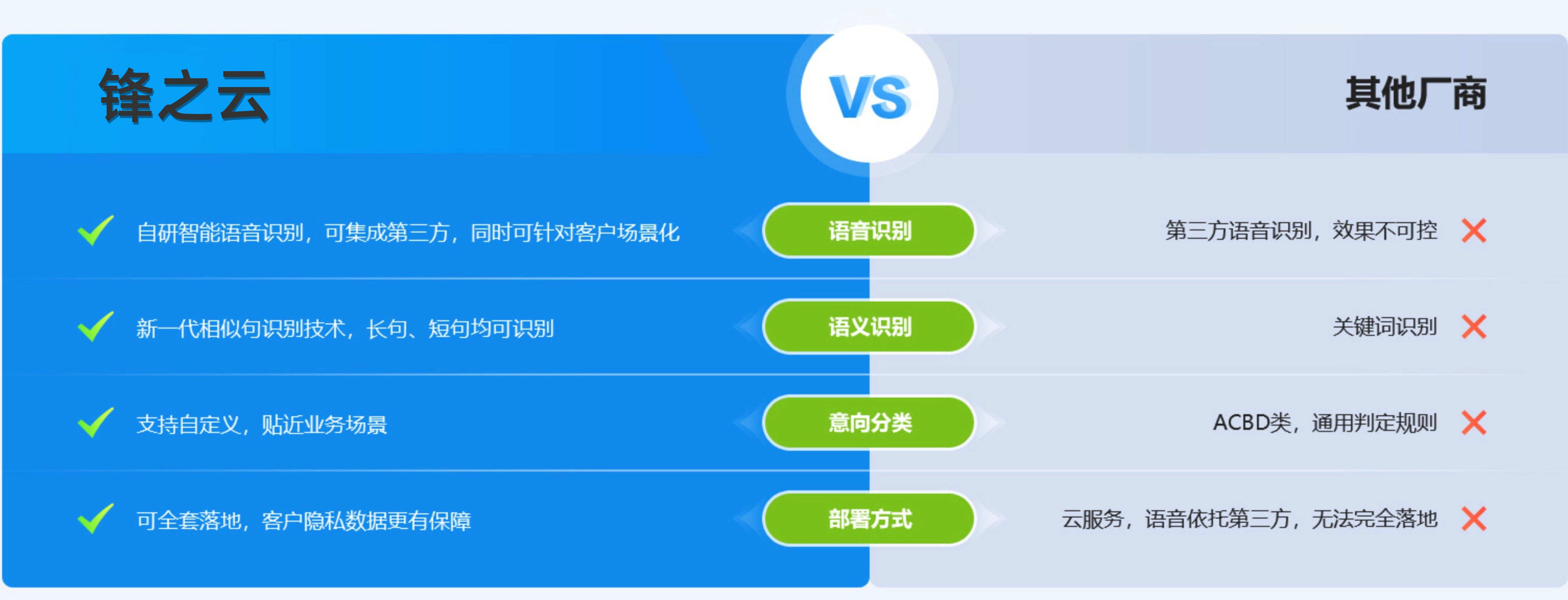This screenshot has width=1568, height=600.
Task: Select the 意向分类 green pill
Action: coord(869,423)
